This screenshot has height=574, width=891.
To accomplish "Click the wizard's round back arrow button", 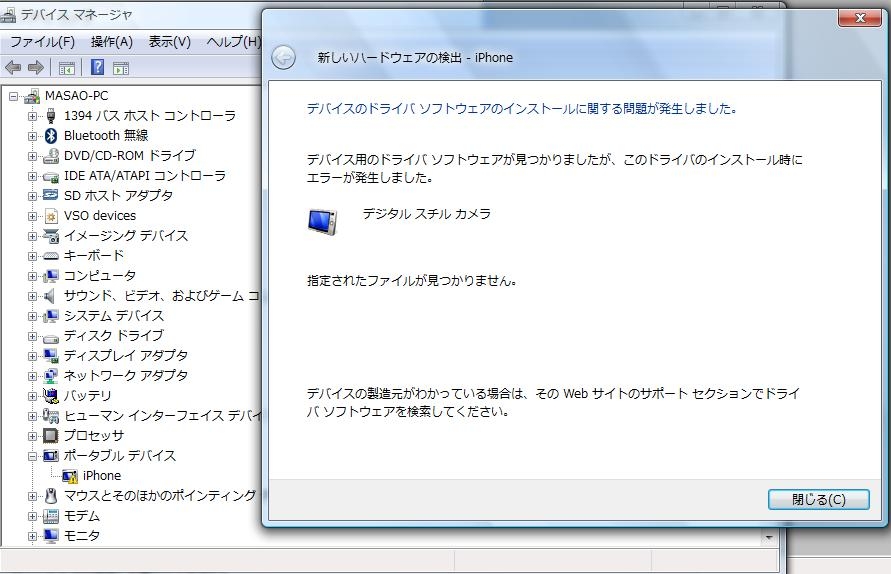I will click(x=283, y=57).
